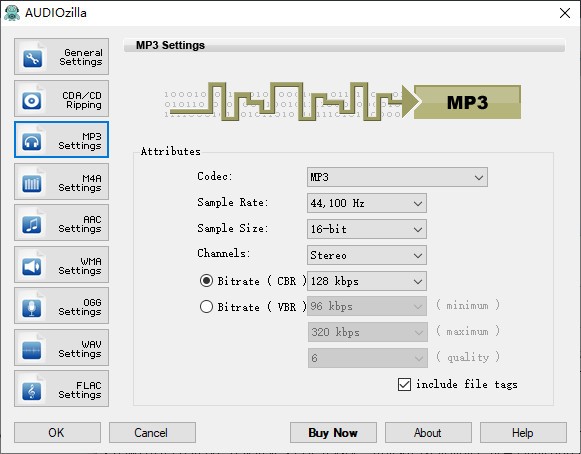Click the Buy Now button
Screen dimensions: 581x454
pyautogui.click(x=333, y=433)
